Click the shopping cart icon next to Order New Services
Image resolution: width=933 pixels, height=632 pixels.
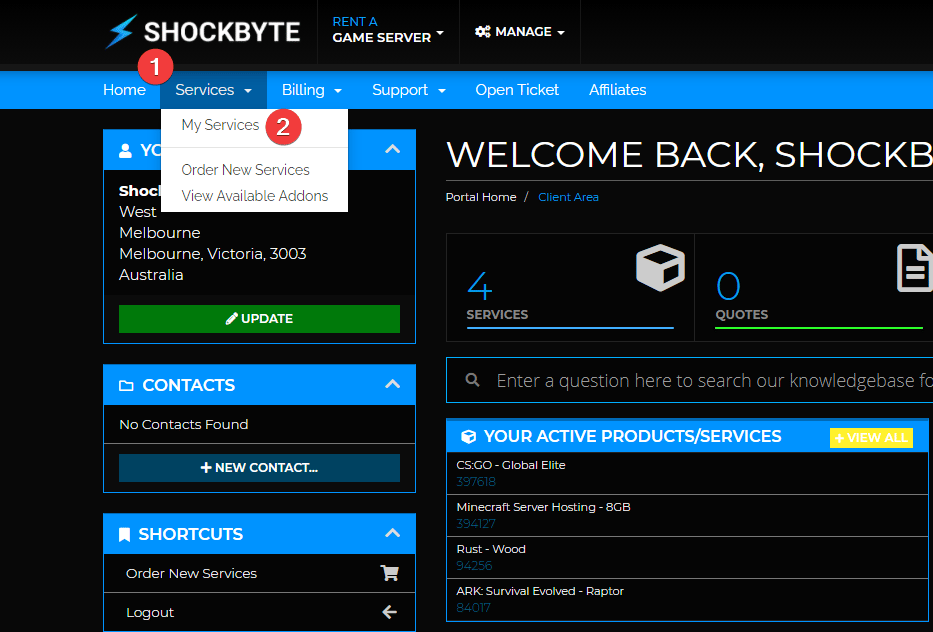tap(388, 572)
